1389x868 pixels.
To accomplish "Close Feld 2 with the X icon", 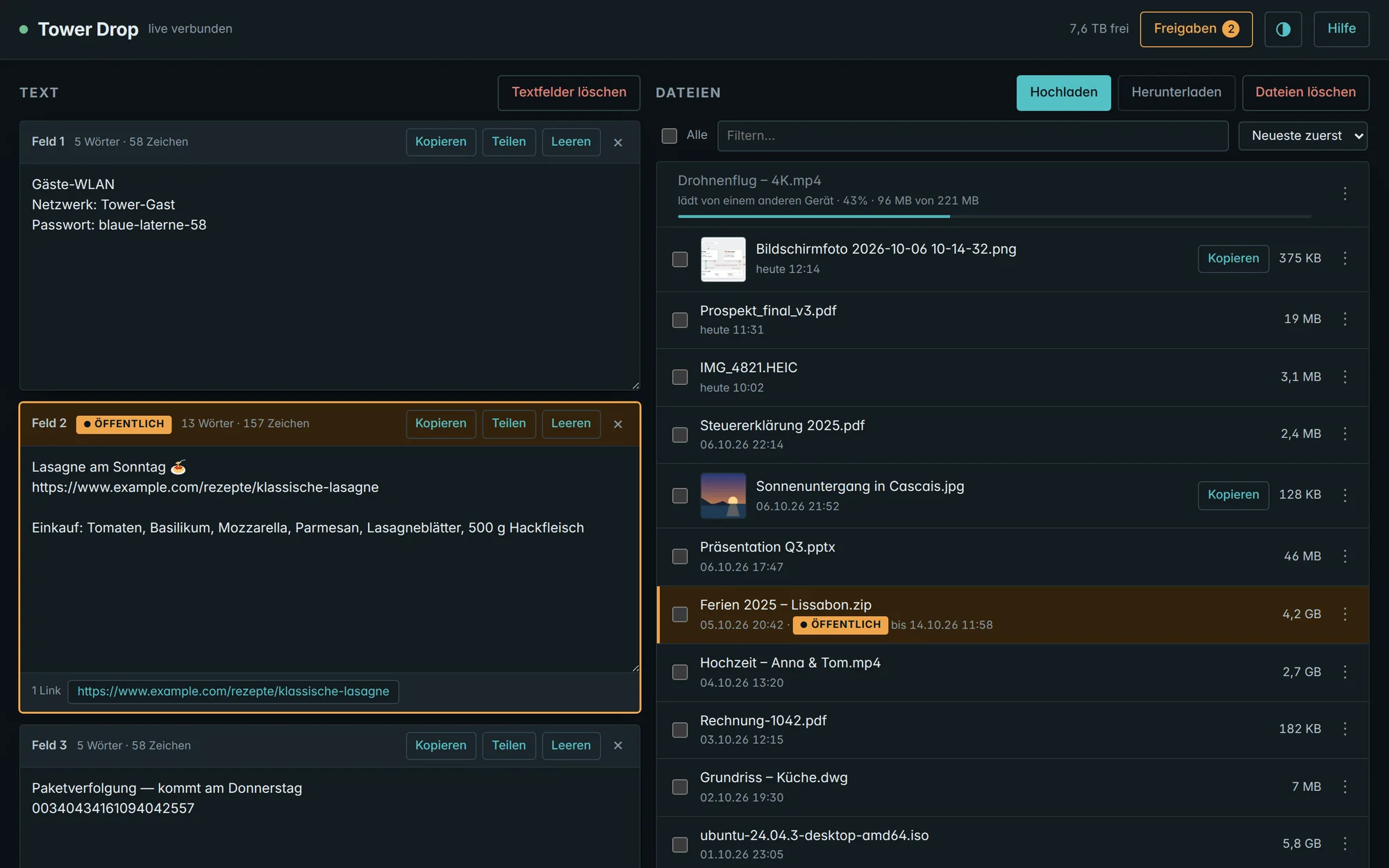I will coord(618,424).
